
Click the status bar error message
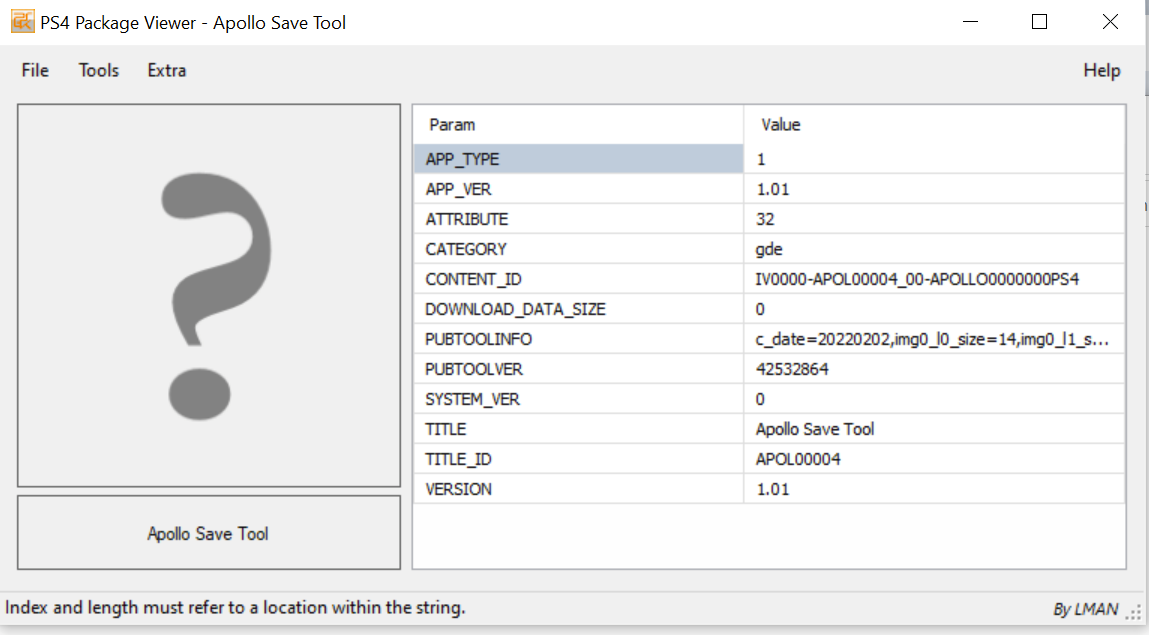(x=235, y=608)
